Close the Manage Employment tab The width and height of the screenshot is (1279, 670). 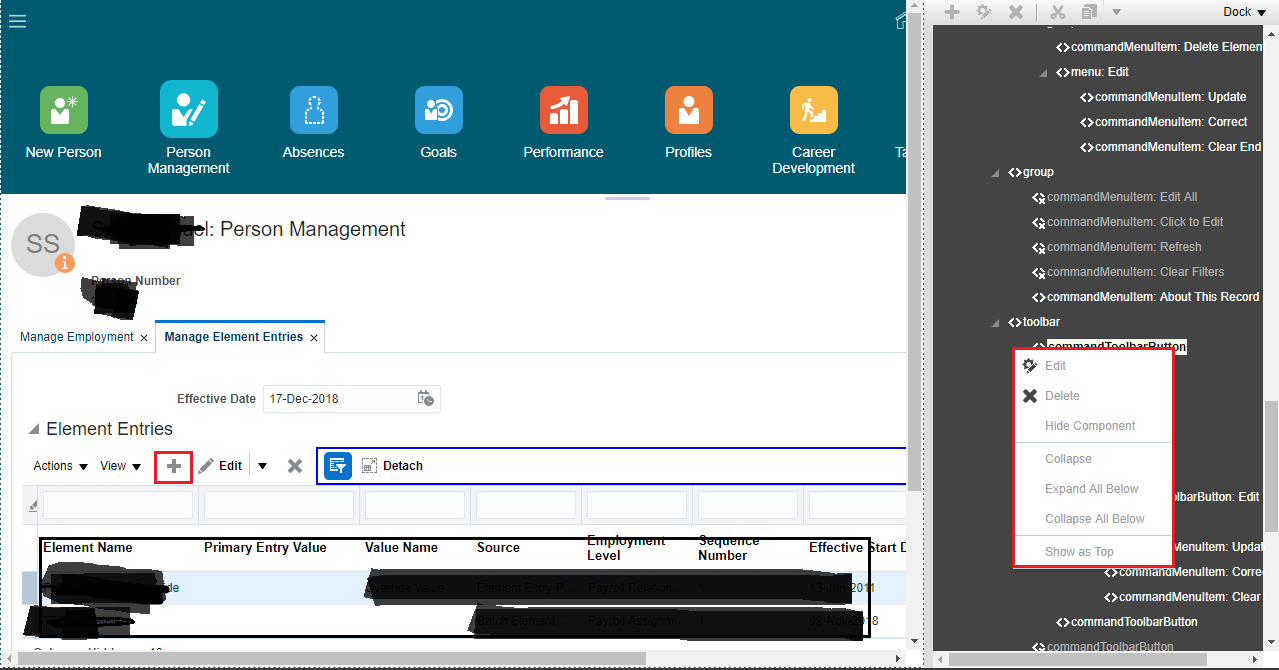pyautogui.click(x=144, y=338)
